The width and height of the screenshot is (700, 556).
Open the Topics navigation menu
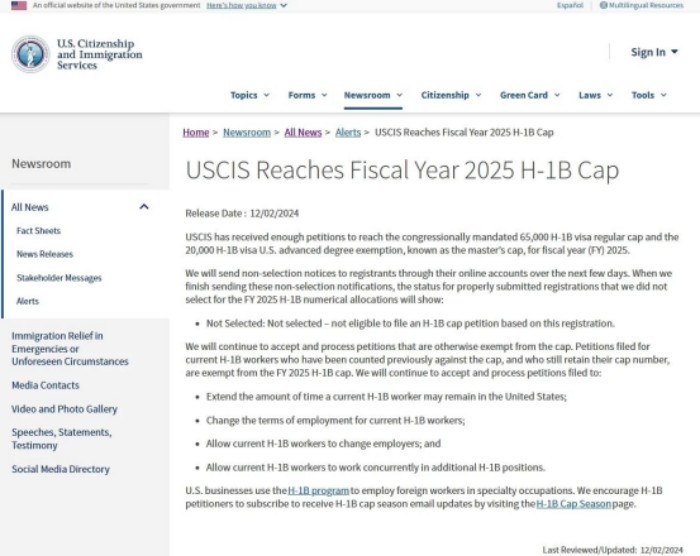click(x=249, y=95)
